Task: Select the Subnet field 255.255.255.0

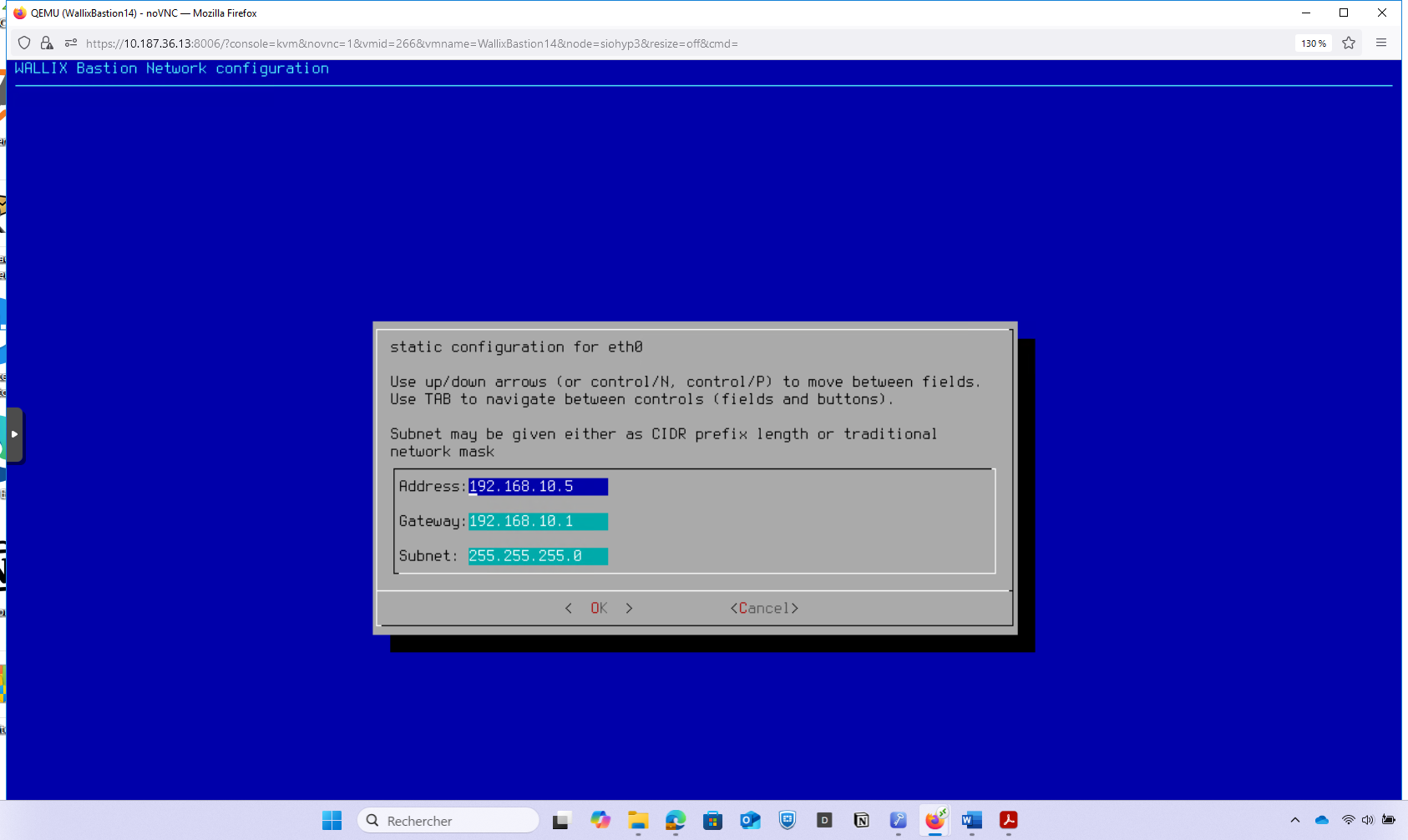Action: (x=537, y=556)
